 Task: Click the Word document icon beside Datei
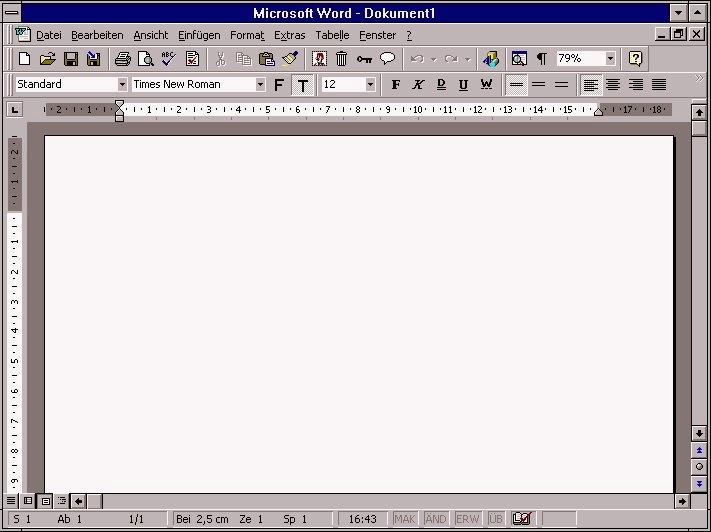(22, 34)
